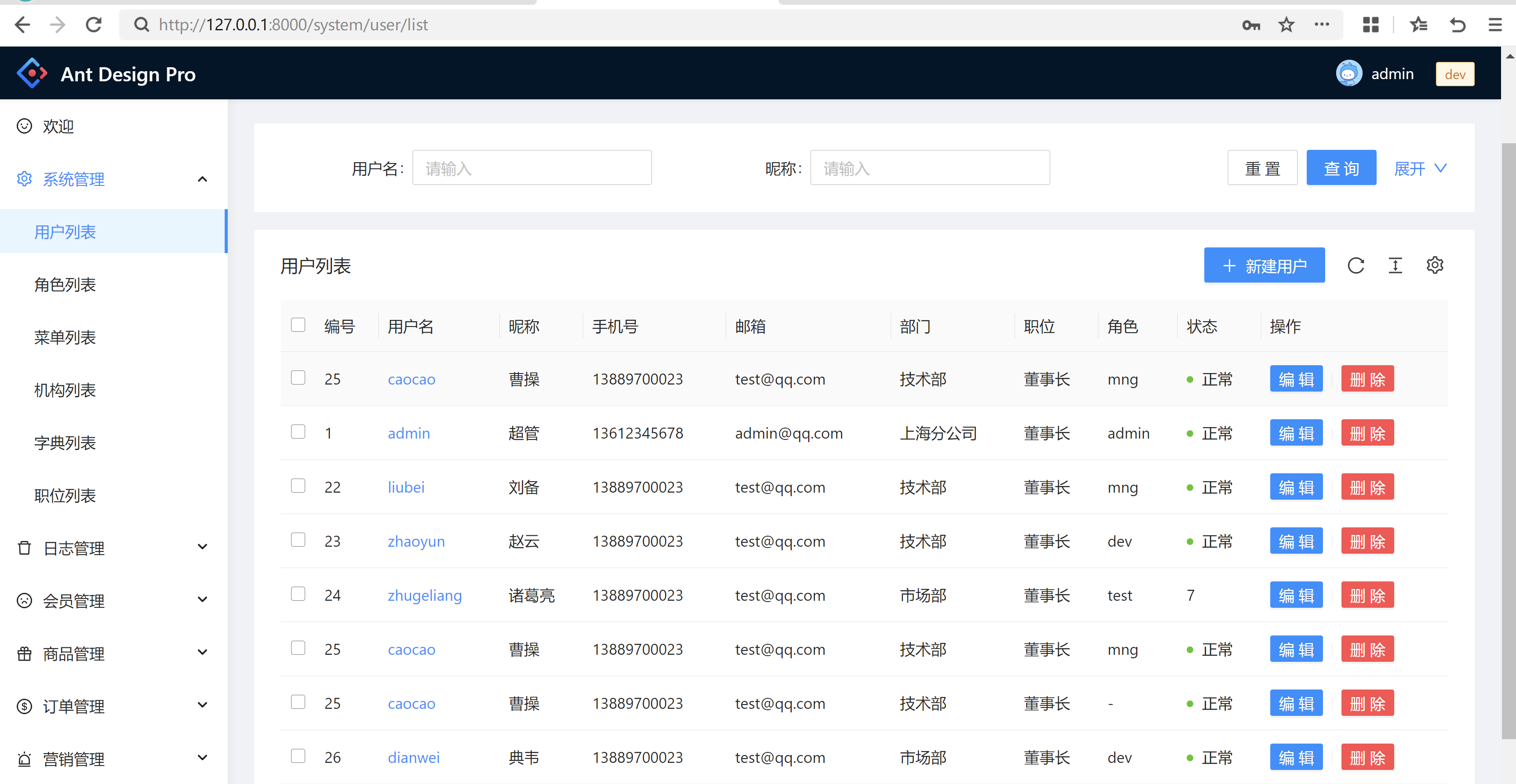The width and height of the screenshot is (1516, 784).
Task: Click the dollar icon beside 订单管理
Action: click(x=24, y=706)
